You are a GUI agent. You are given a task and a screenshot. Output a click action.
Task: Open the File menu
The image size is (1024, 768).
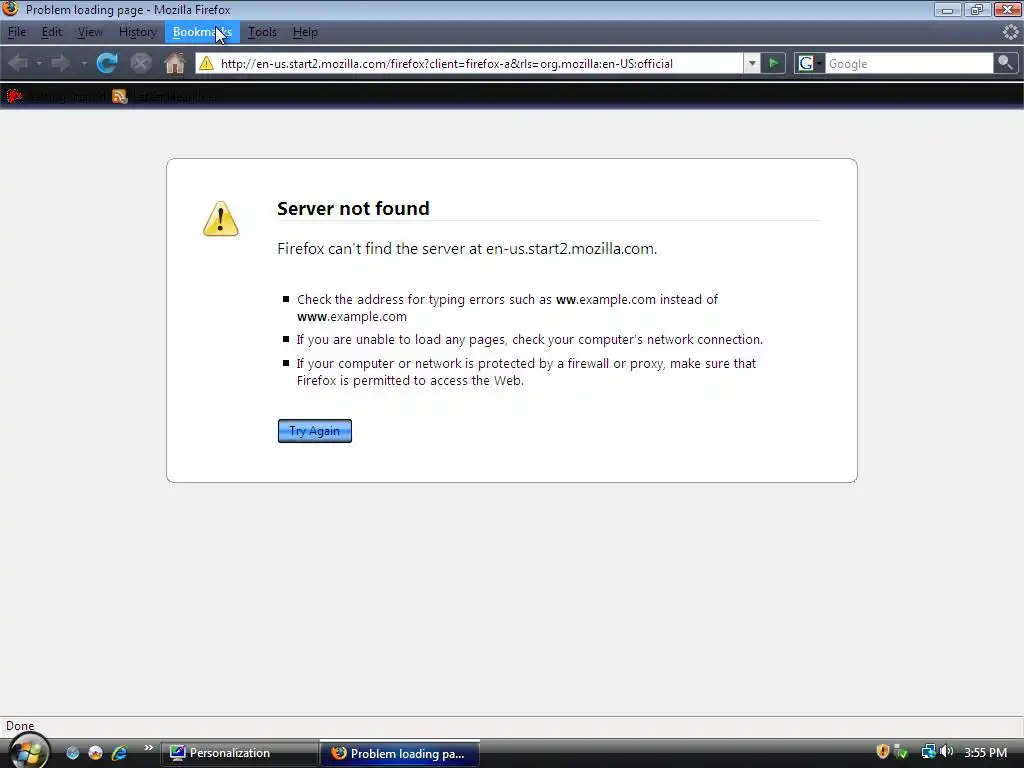(16, 32)
